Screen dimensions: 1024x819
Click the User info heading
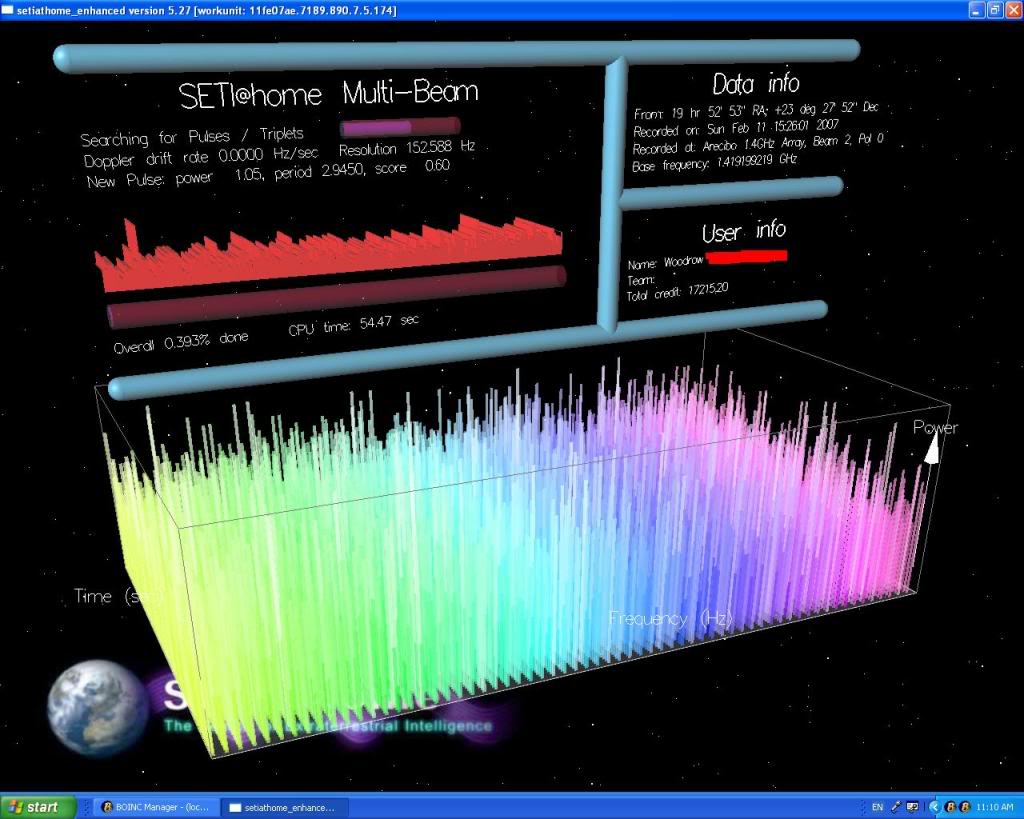[x=744, y=231]
